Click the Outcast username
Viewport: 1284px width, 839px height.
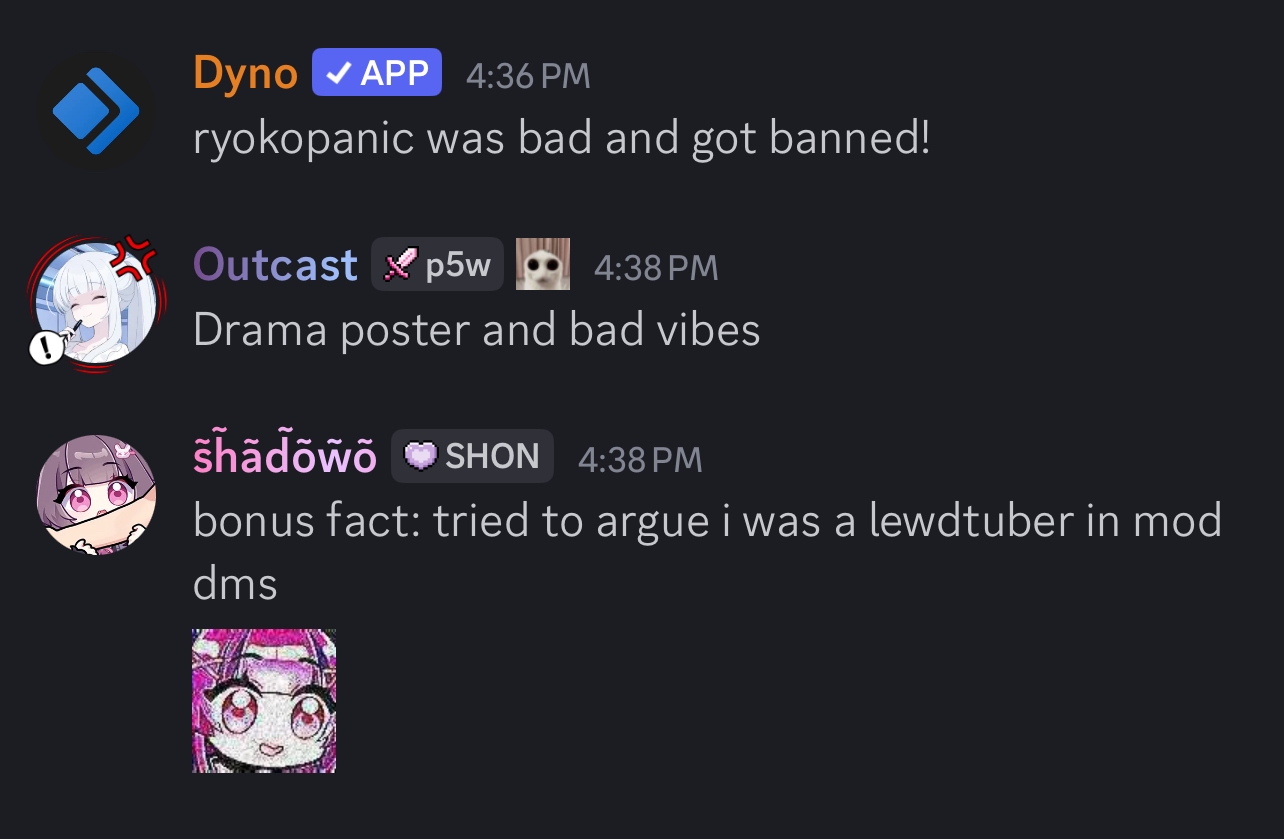point(275,265)
